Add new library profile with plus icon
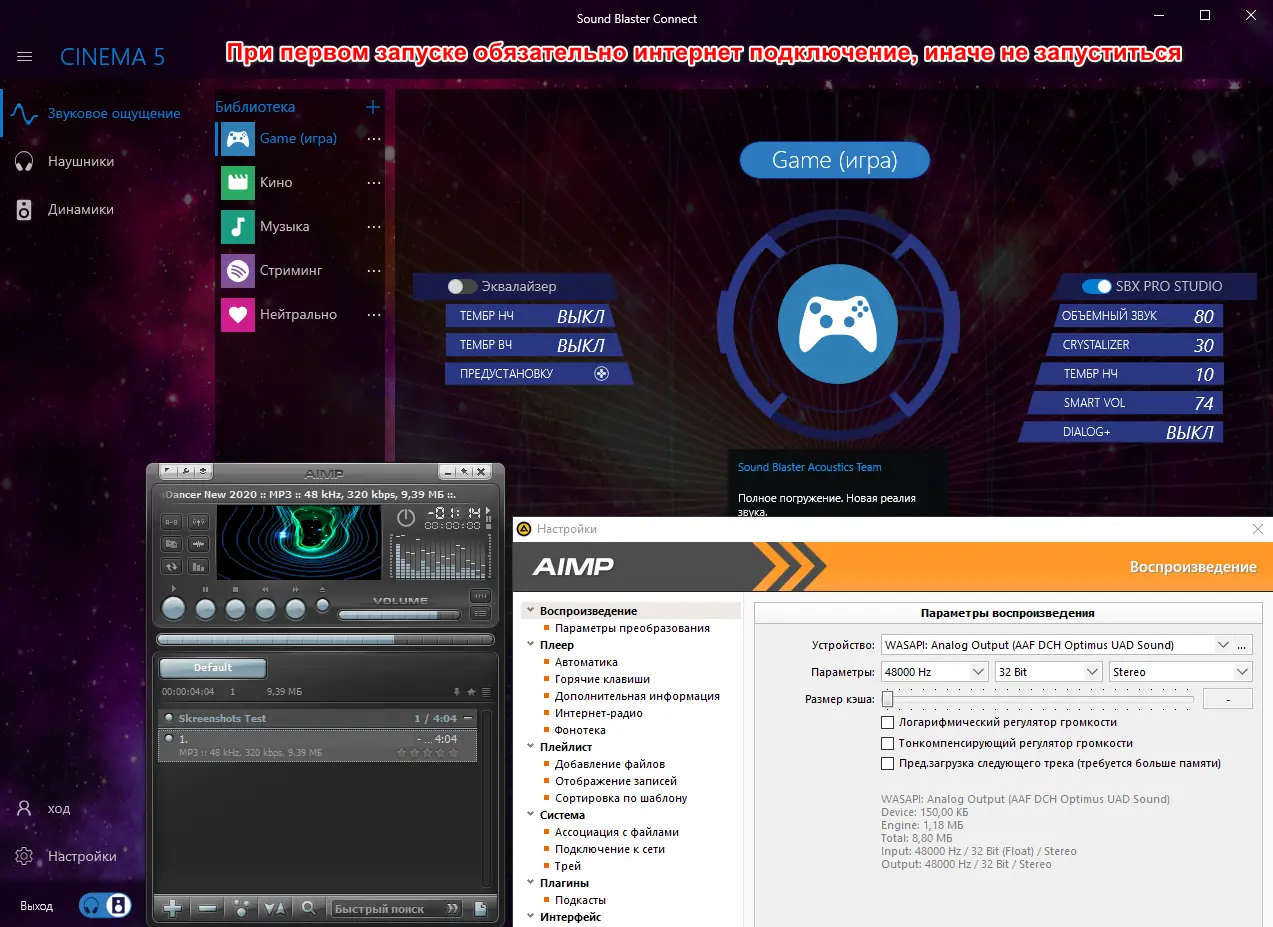 (x=373, y=107)
